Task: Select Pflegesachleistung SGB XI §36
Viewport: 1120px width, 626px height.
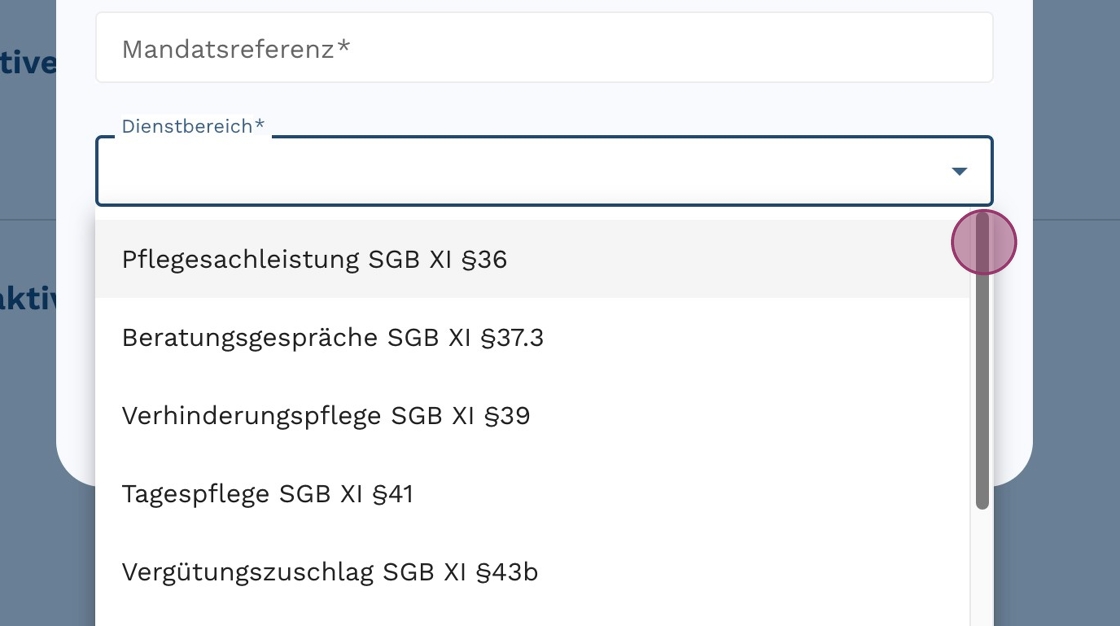Action: [x=314, y=260]
